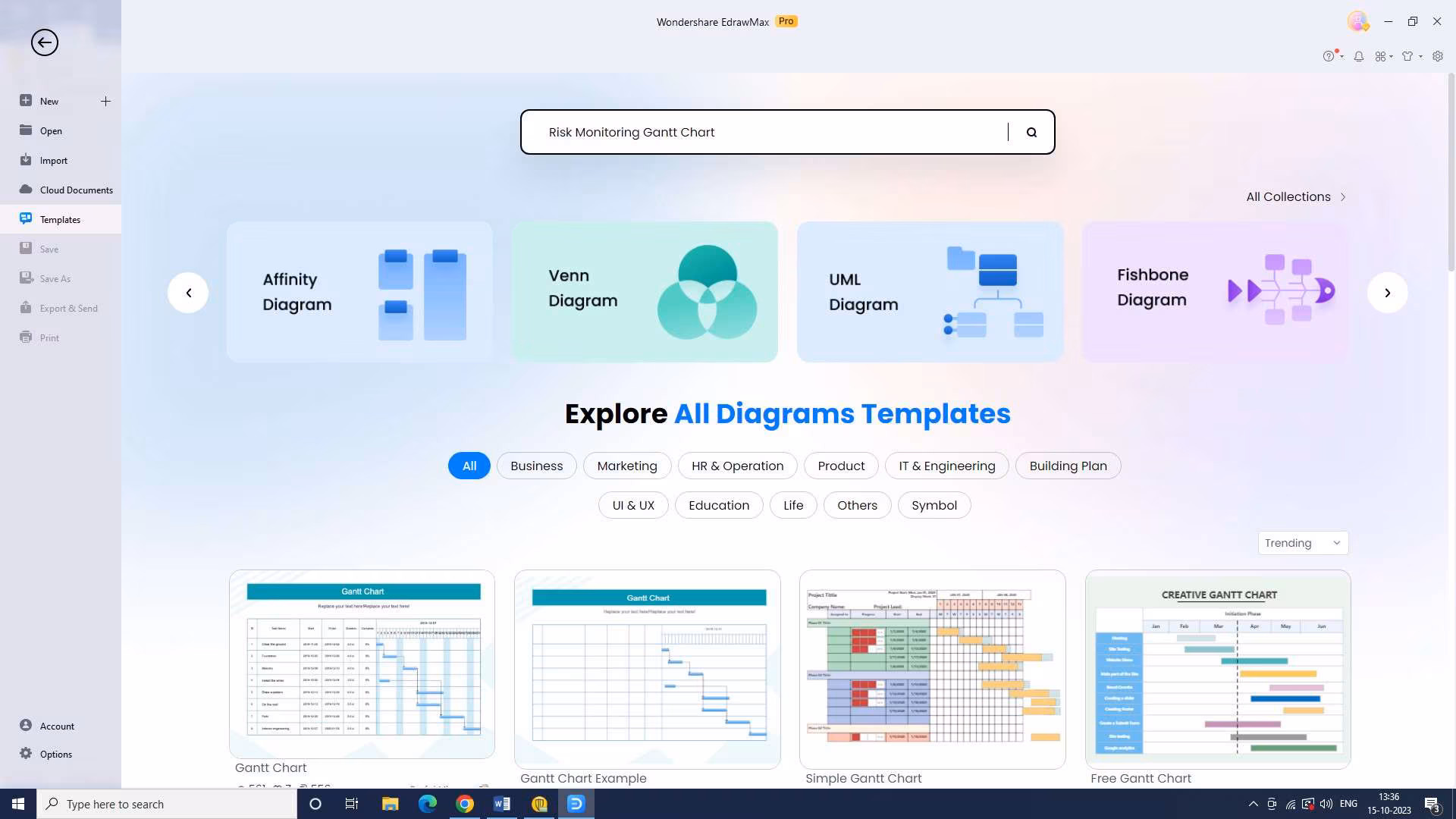Viewport: 1456px width, 819px height.
Task: Open the apps grid icon
Action: [x=1381, y=56]
